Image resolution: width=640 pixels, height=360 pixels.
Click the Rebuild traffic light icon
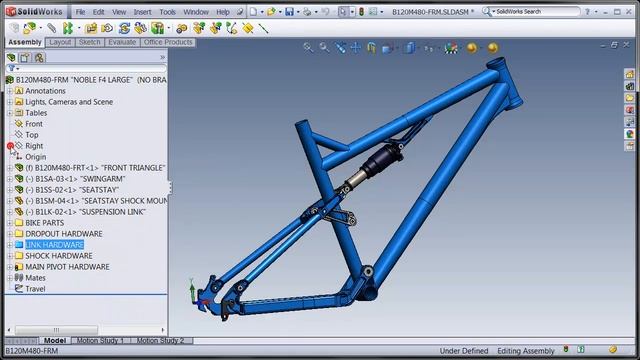click(x=361, y=12)
